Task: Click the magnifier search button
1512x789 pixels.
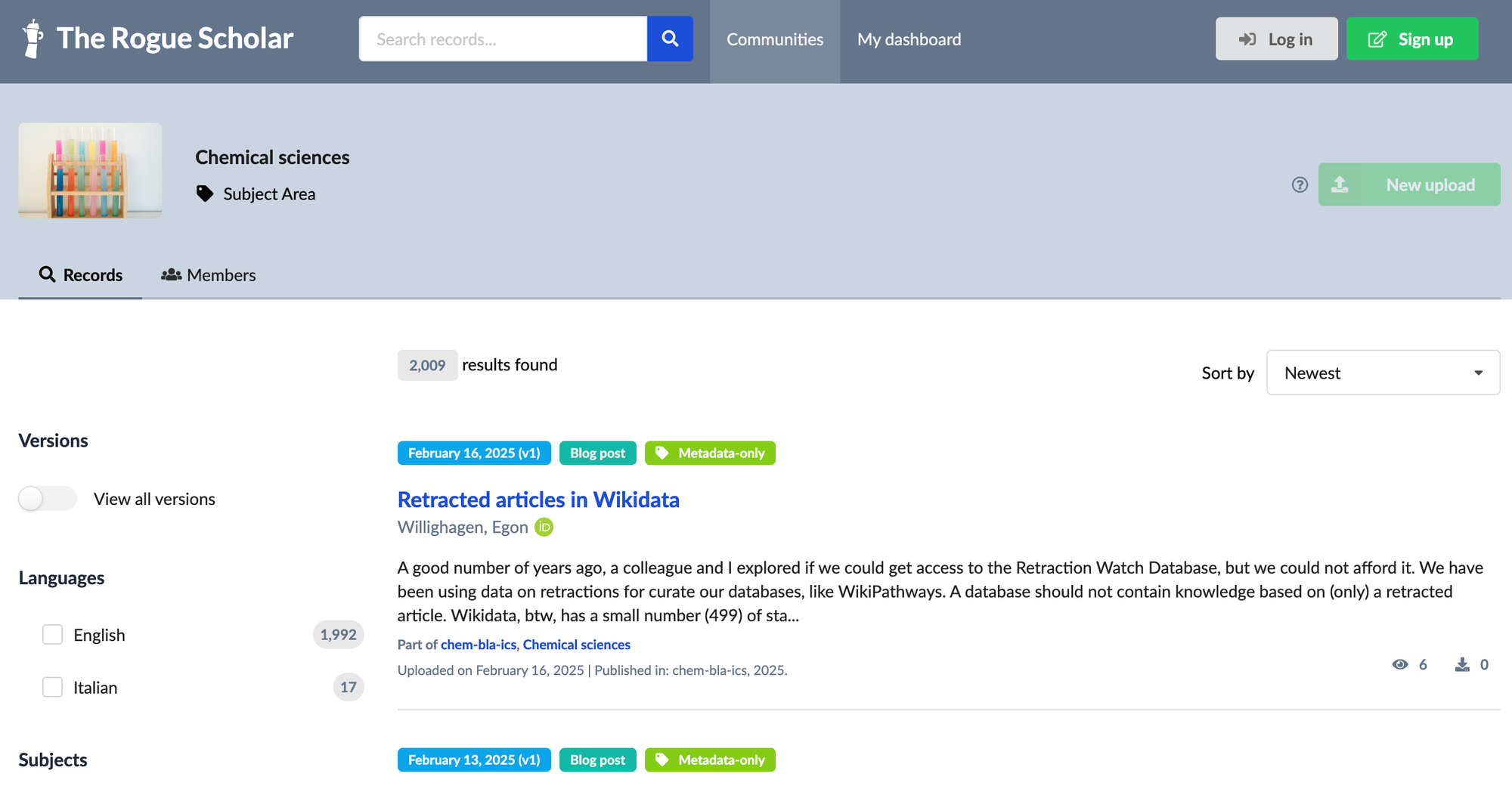Action: tap(670, 39)
